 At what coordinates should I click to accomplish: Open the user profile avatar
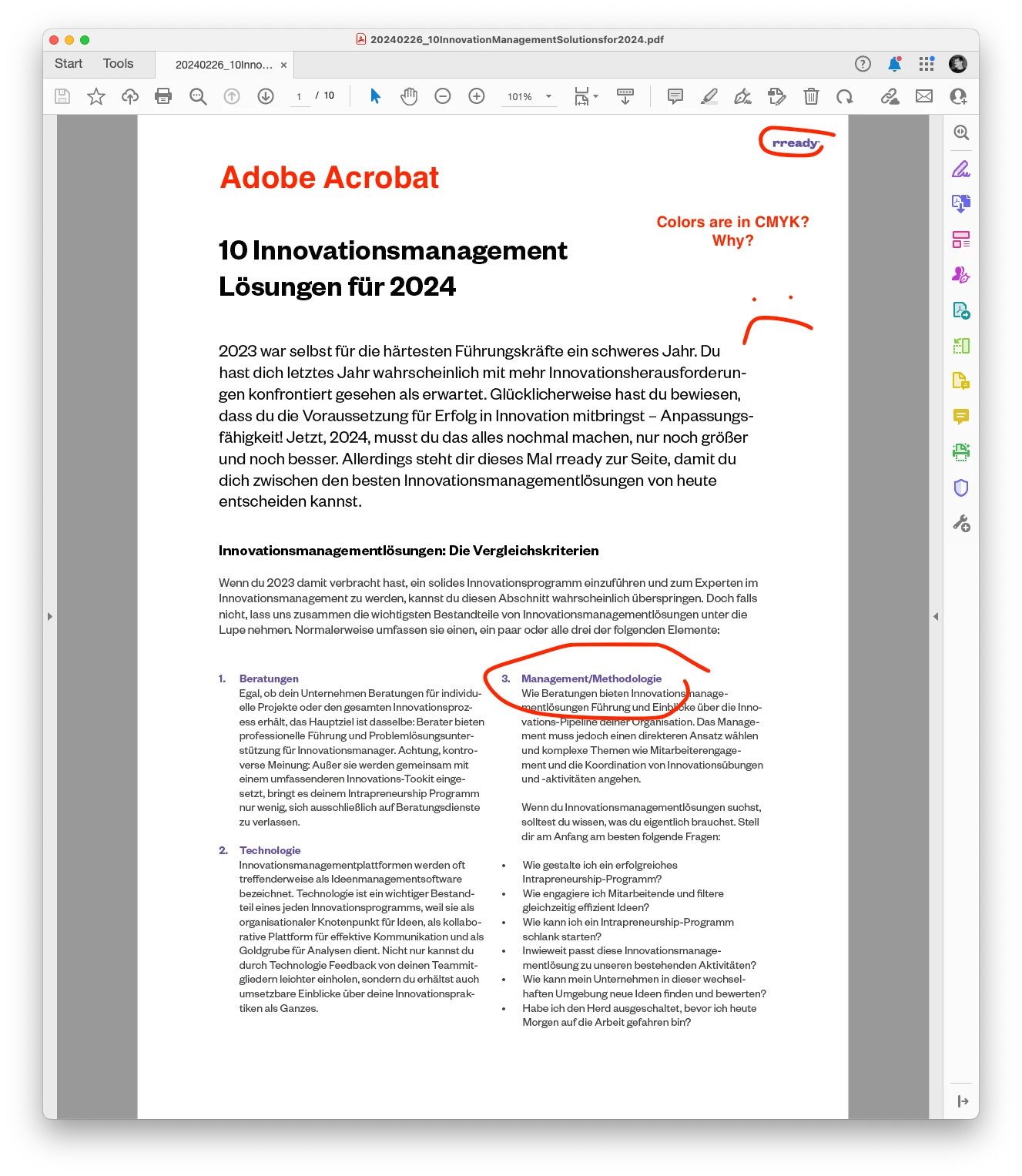tap(958, 64)
